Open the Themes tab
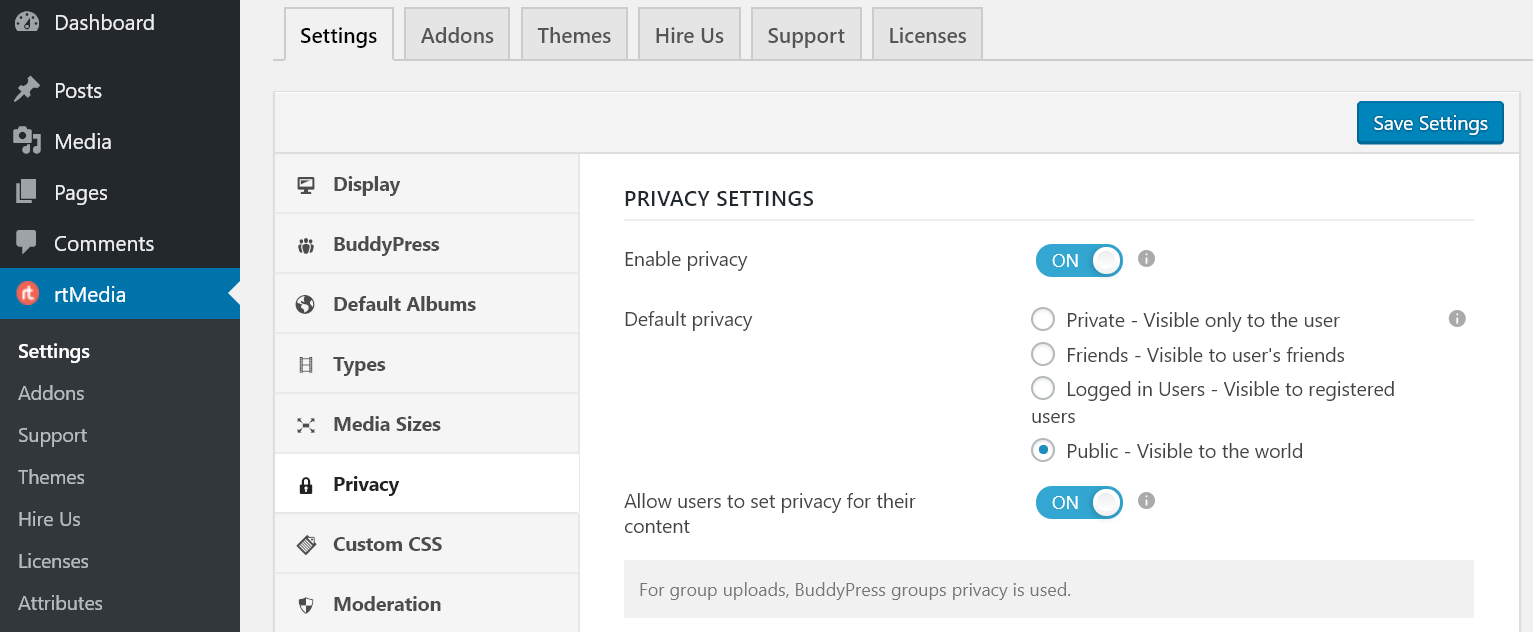 (573, 34)
